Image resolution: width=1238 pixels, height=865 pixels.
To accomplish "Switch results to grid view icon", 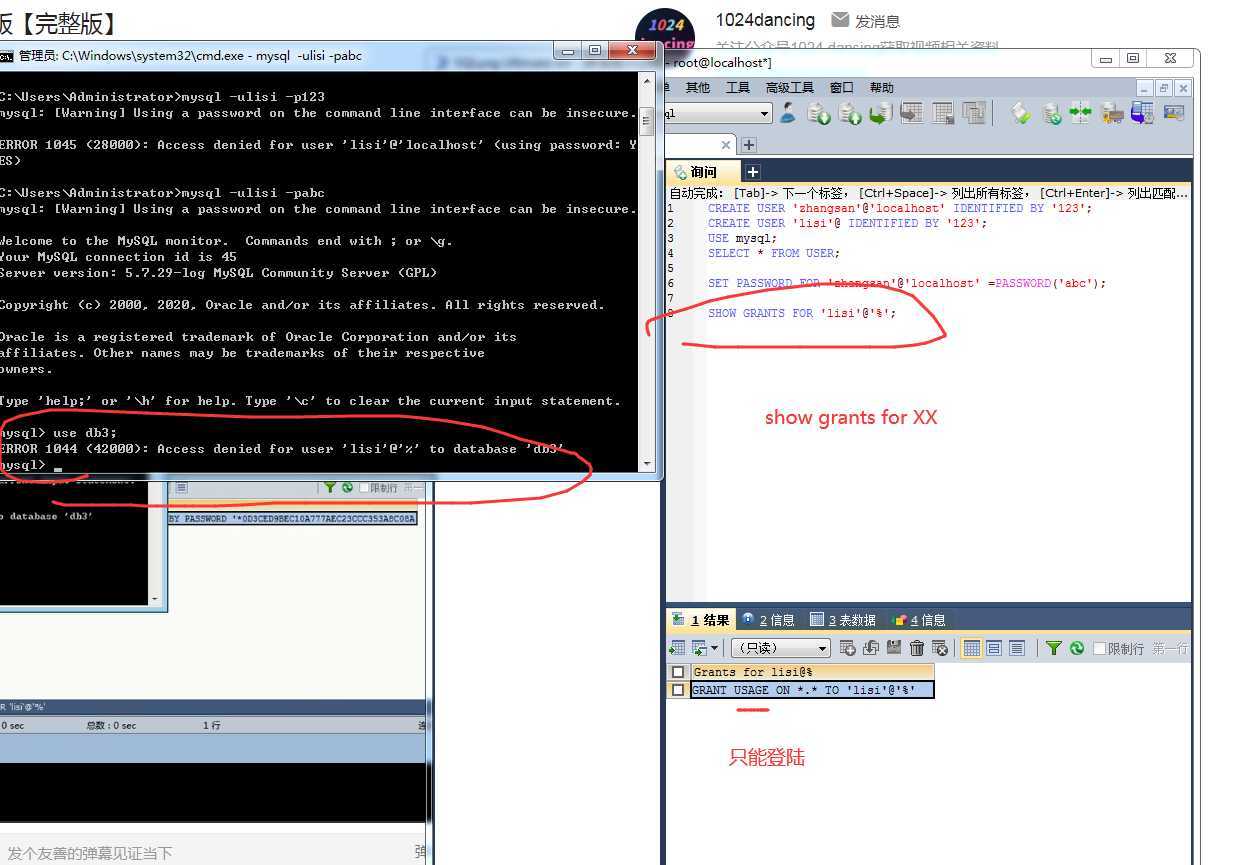I will tap(971, 648).
